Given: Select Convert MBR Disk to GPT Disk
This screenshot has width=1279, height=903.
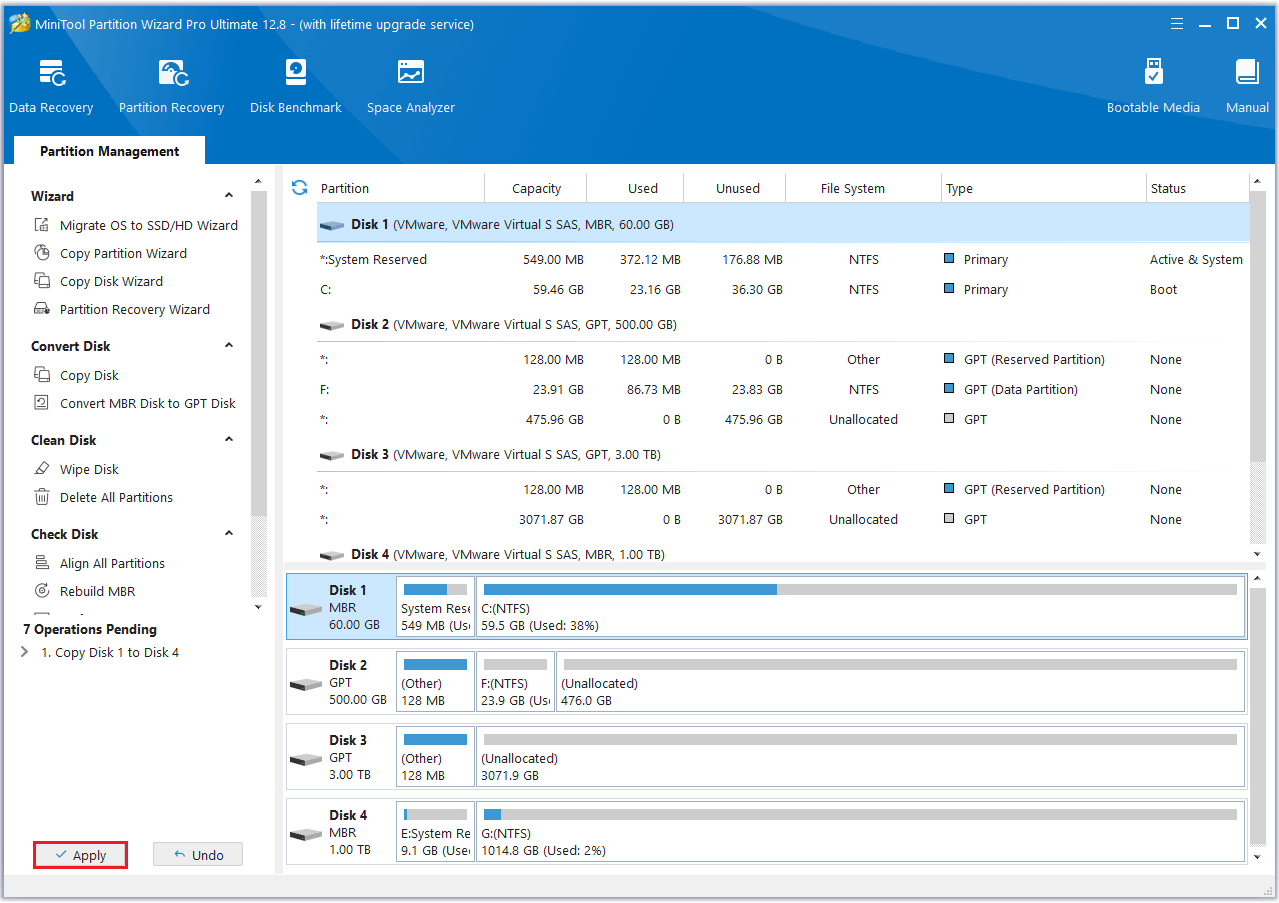Looking at the screenshot, I should point(135,403).
